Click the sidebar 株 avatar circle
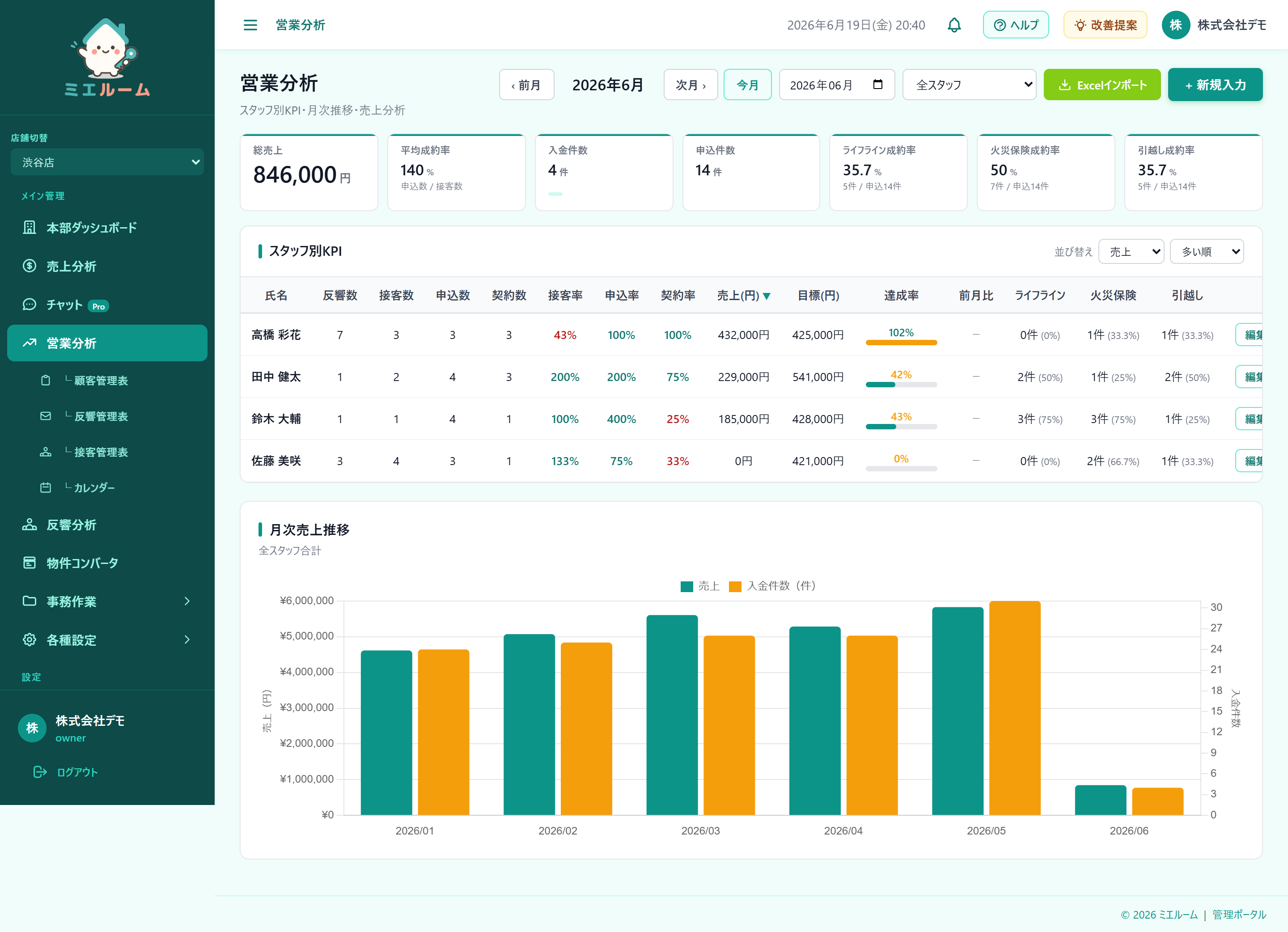This screenshot has width=1288, height=932. click(x=32, y=728)
